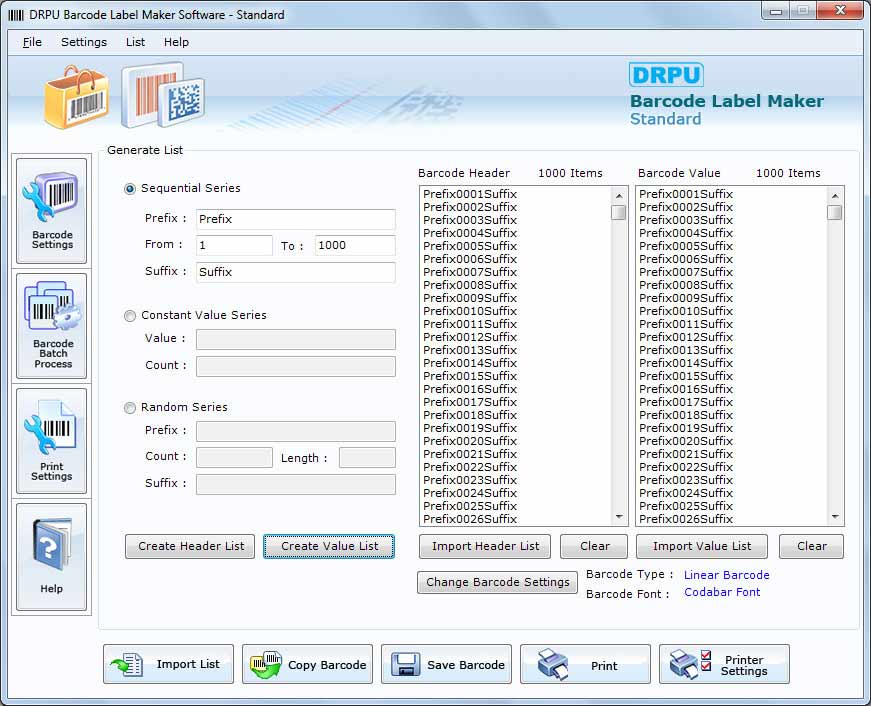Select Prefix0025Suffix in Barcode Value list
Screen dimensions: 871x706
coord(686,506)
